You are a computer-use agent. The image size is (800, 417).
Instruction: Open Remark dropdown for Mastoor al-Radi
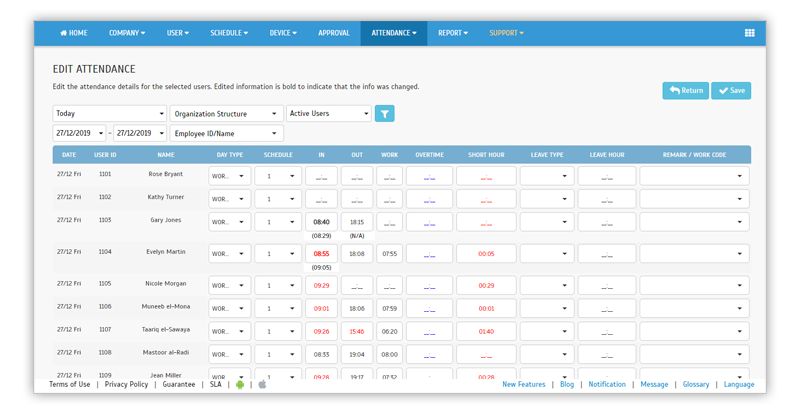tap(694, 354)
